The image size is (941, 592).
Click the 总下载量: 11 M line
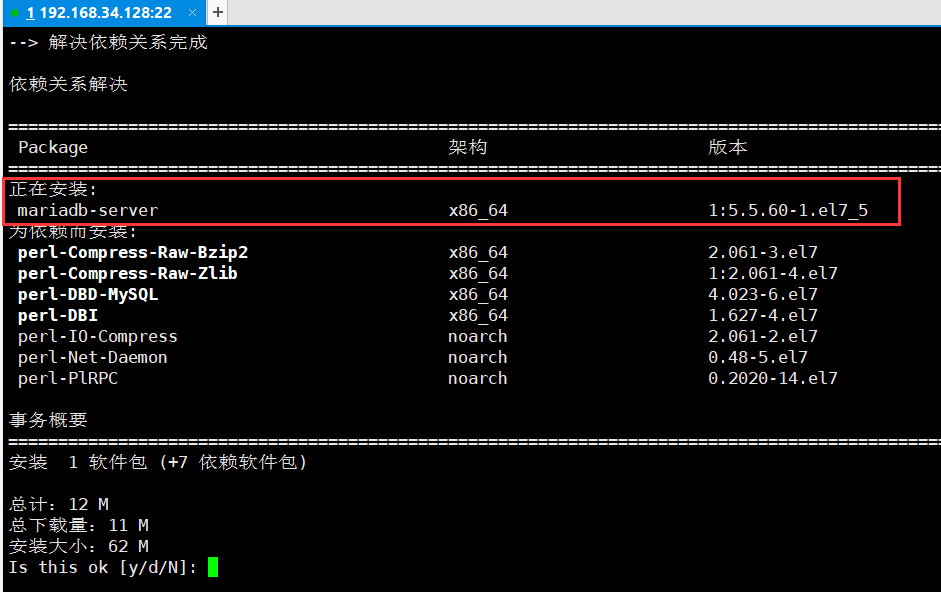pyautogui.click(x=79, y=525)
